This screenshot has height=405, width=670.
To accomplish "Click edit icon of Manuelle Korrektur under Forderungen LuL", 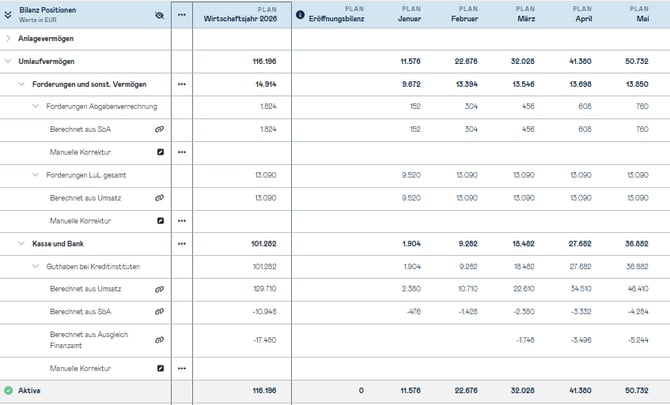I will coord(159,219).
